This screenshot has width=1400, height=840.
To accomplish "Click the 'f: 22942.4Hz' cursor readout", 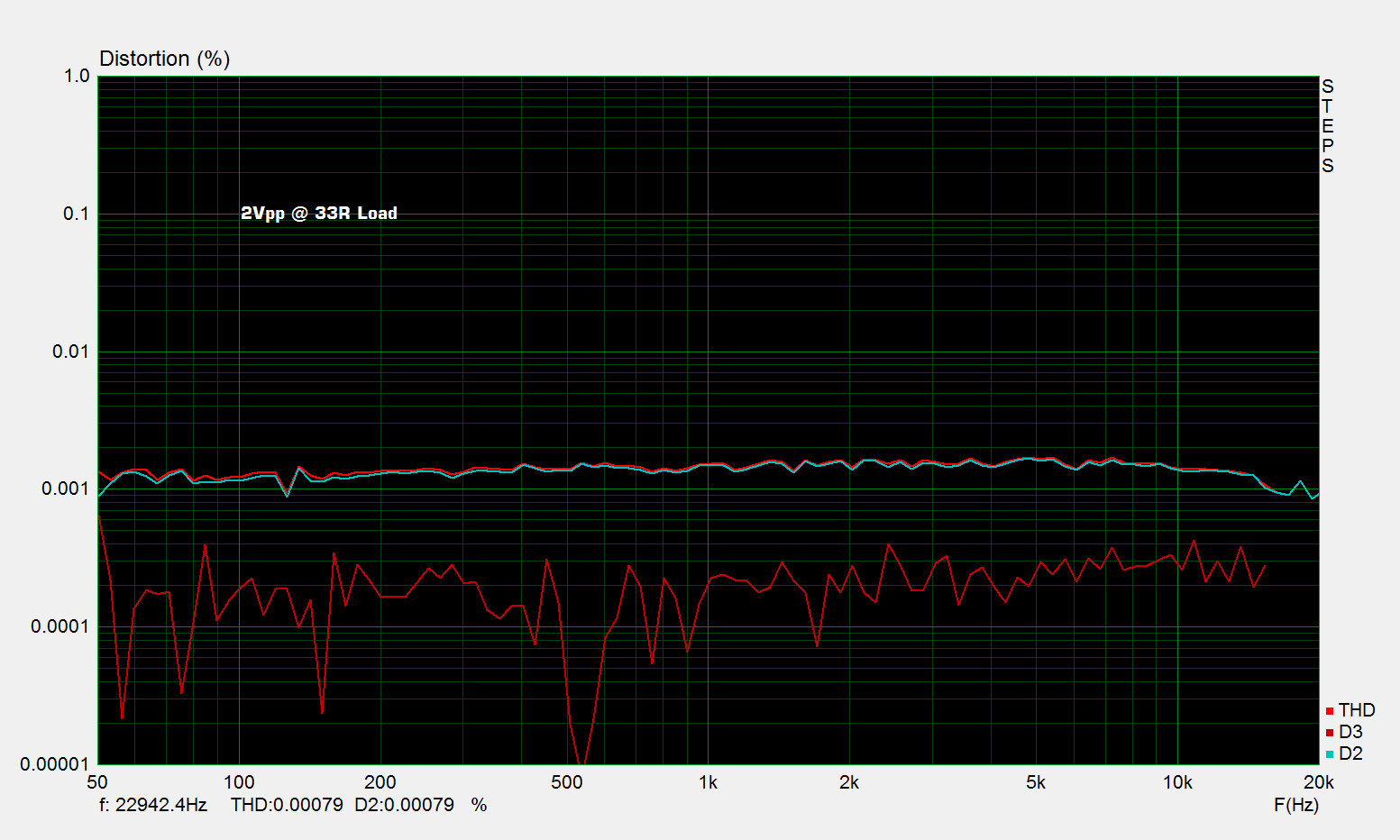I will 153,805.
